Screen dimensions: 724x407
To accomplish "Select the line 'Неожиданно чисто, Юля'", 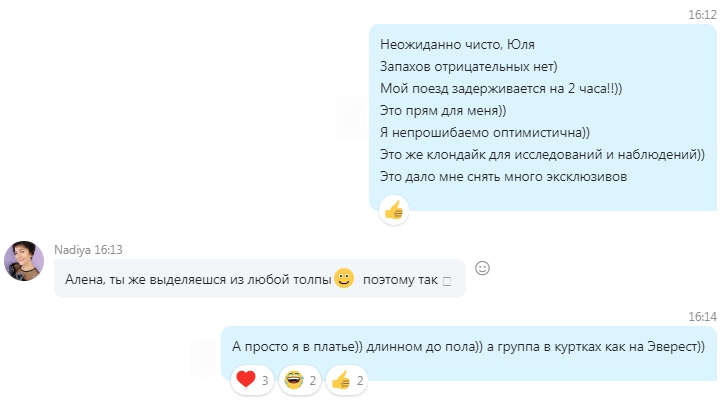I will click(x=457, y=44).
